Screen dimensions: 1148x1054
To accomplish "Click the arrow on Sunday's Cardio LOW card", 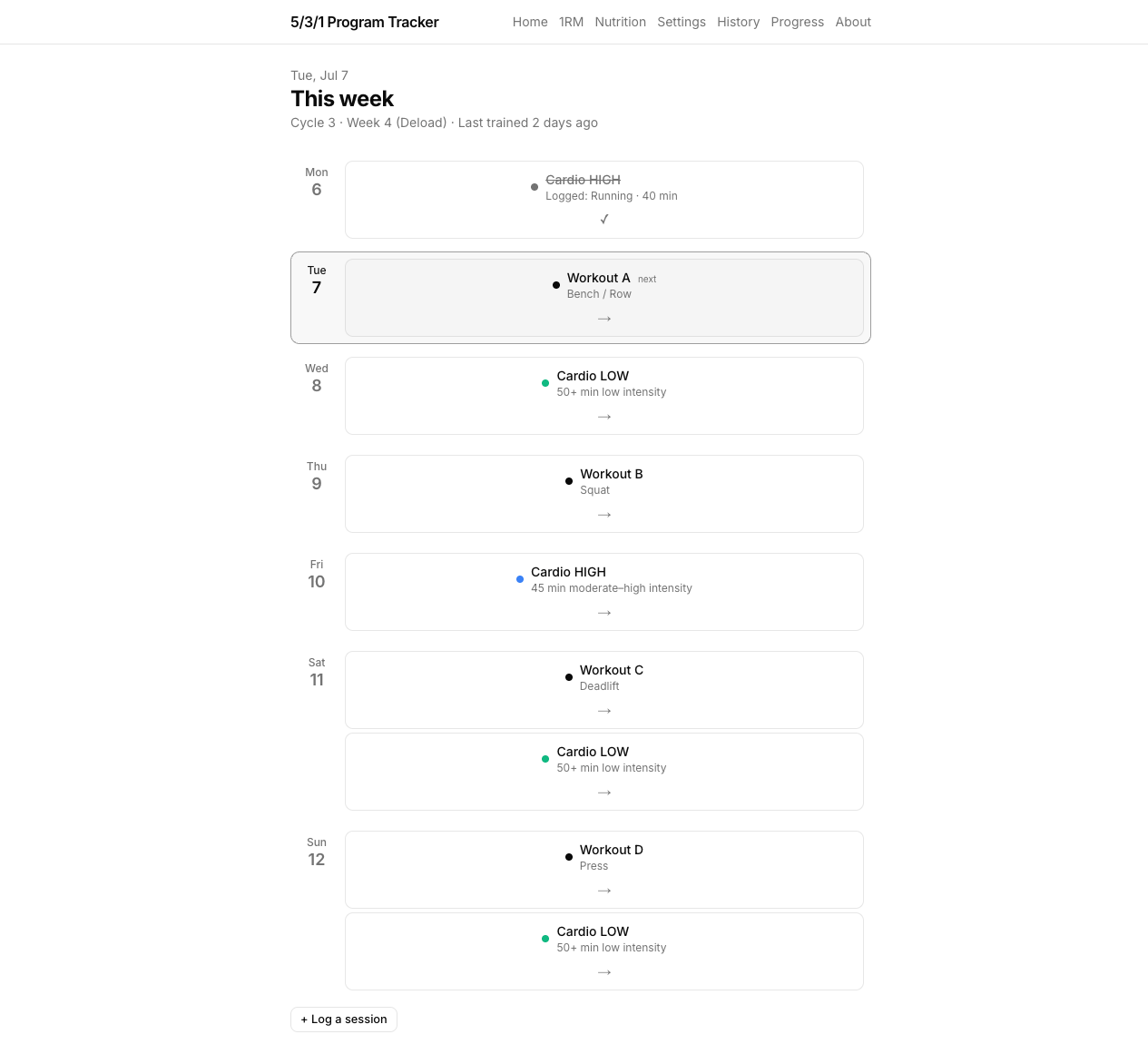I will coord(604,972).
